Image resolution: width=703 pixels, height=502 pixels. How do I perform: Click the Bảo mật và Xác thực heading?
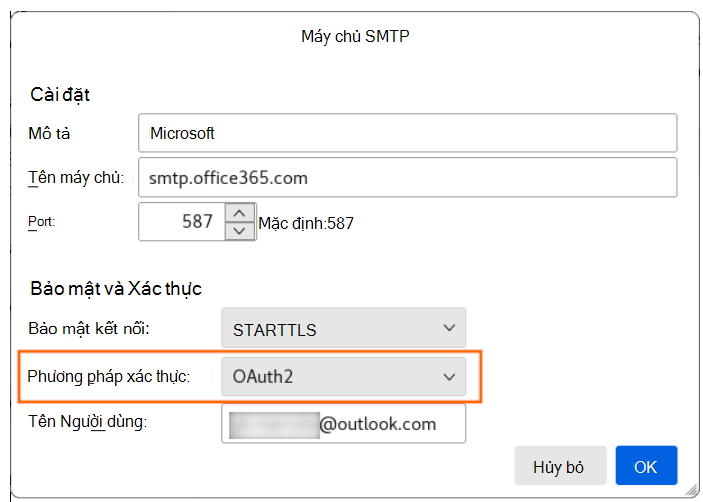pyautogui.click(x=116, y=288)
